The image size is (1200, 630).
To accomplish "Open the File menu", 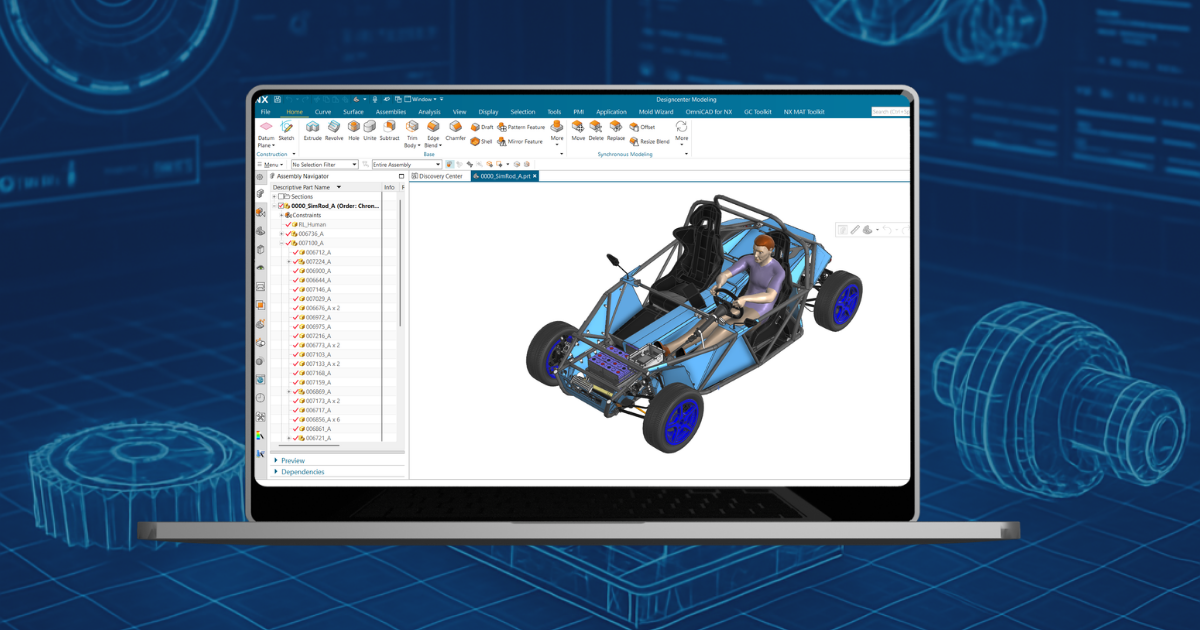I will (265, 112).
